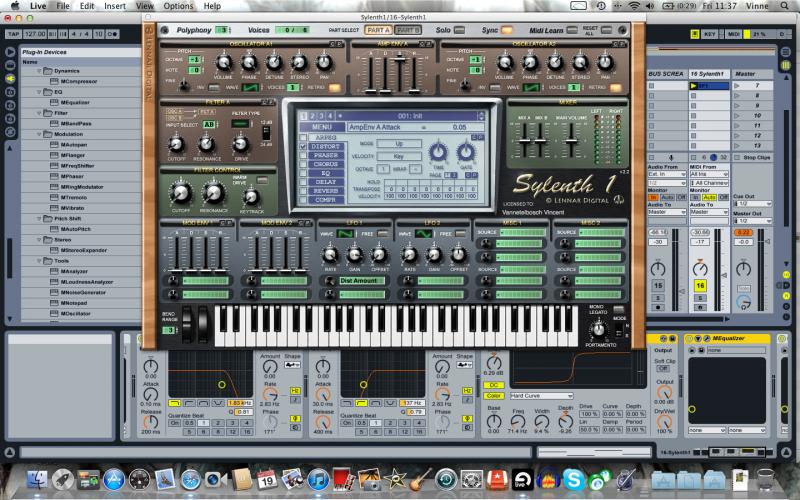Open the Insert menu
Screen dimensions: 800x500
coord(115,6)
